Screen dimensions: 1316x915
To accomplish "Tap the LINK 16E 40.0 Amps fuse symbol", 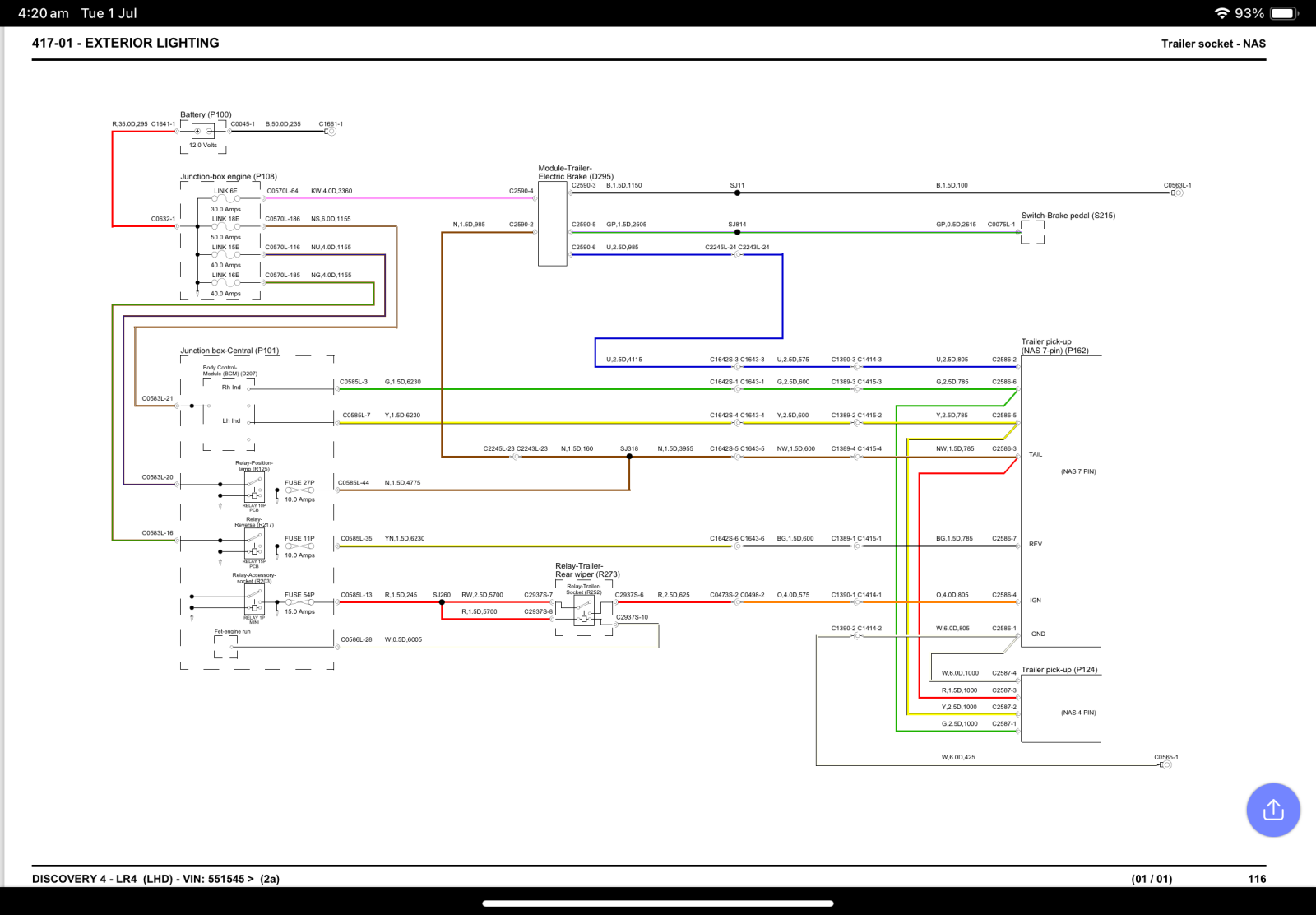I will click(x=226, y=282).
